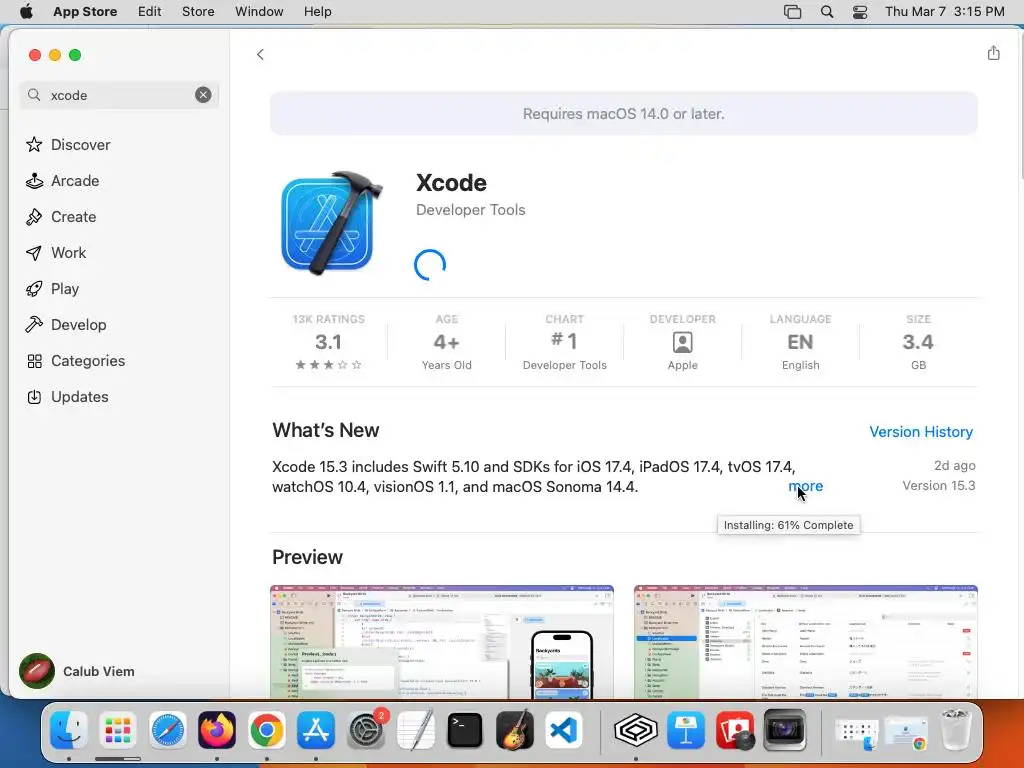Click the #1 Developer Tools chart stat
This screenshot has height=768, width=1024.
click(565, 342)
